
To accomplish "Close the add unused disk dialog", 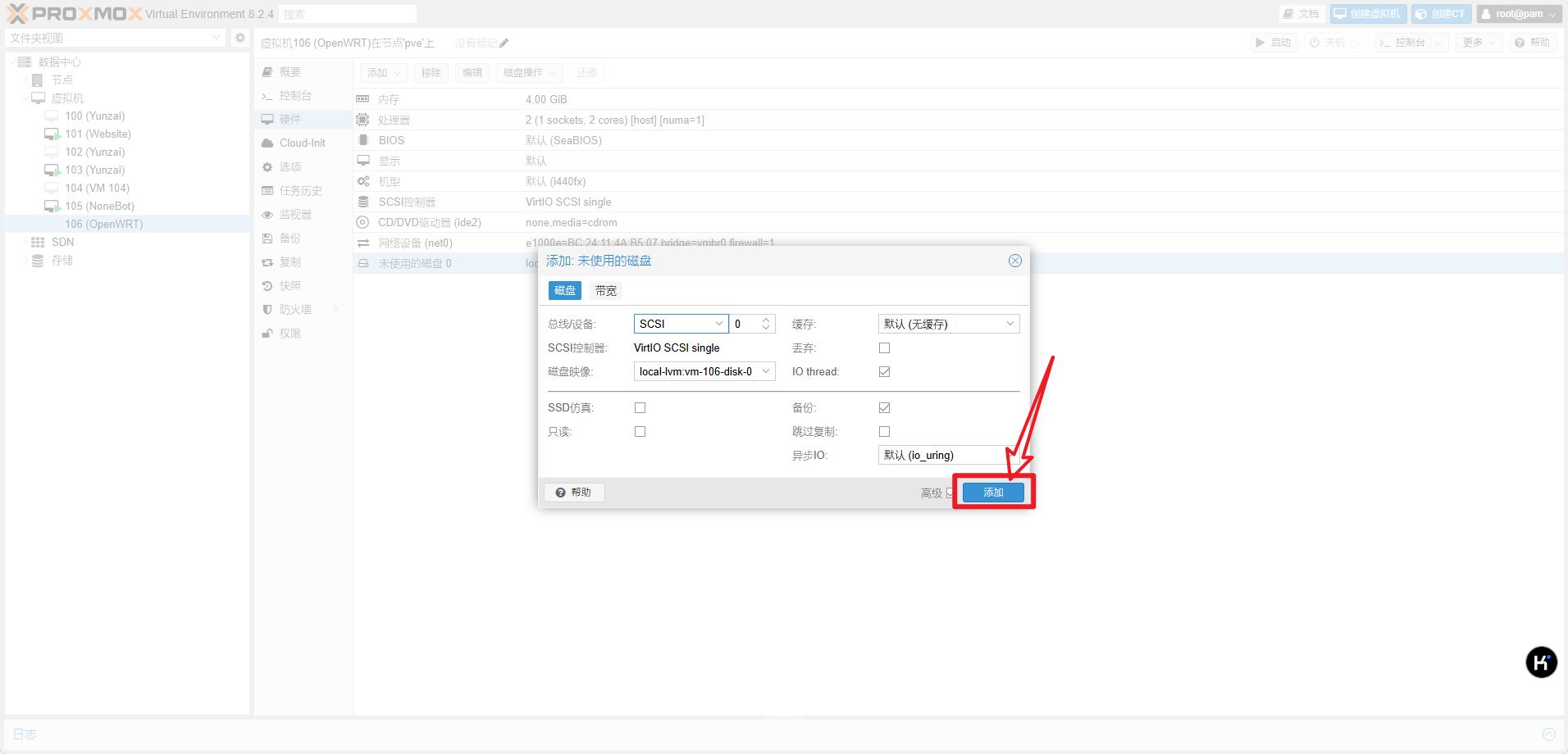I will (x=1014, y=261).
